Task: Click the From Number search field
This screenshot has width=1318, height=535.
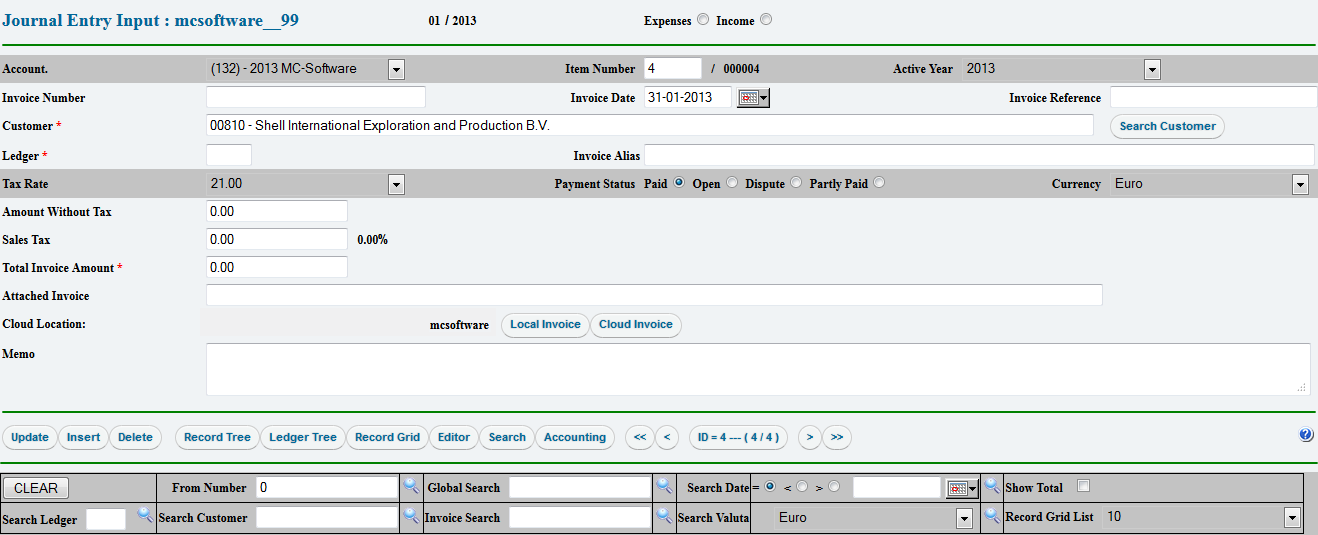Action: (327, 487)
